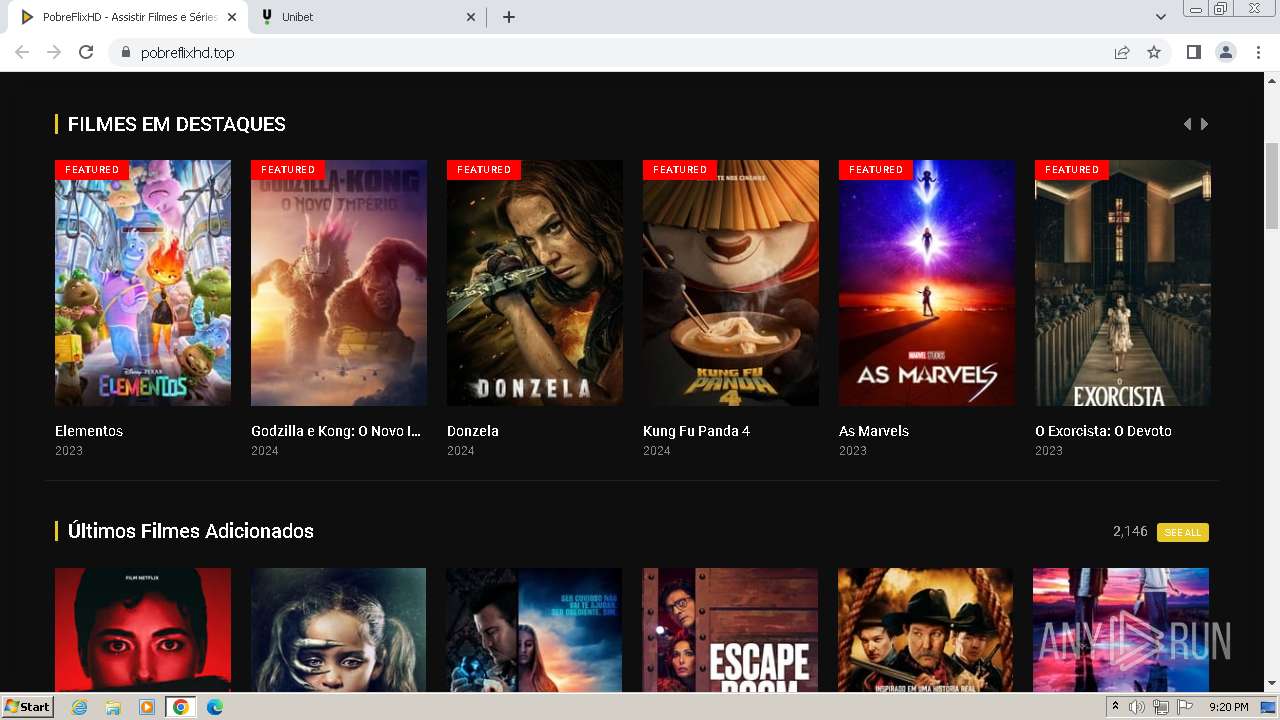Go forward in browser history
The width and height of the screenshot is (1280, 720).
(x=54, y=52)
